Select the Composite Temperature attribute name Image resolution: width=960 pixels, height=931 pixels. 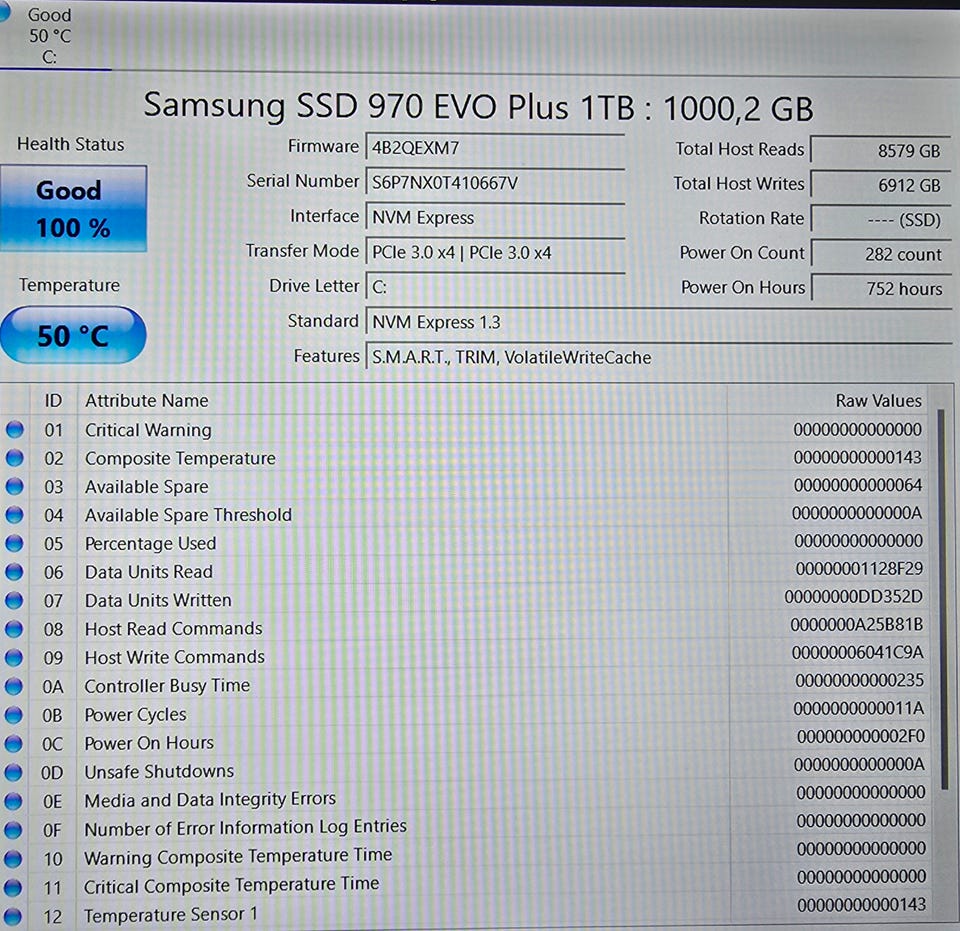click(x=180, y=459)
